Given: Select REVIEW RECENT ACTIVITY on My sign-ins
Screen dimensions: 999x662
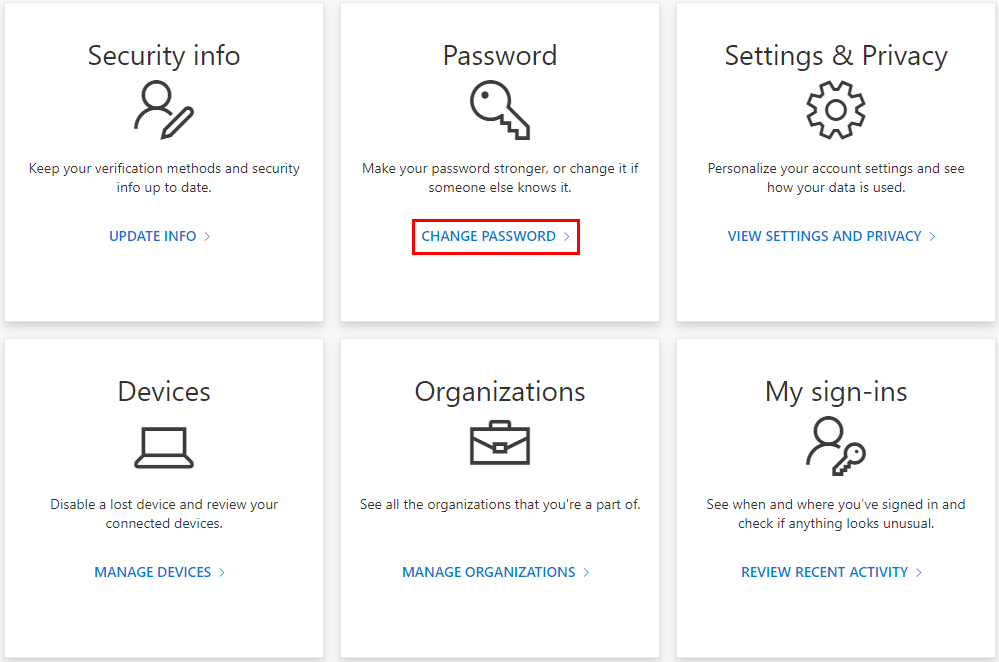Looking at the screenshot, I should 825,572.
